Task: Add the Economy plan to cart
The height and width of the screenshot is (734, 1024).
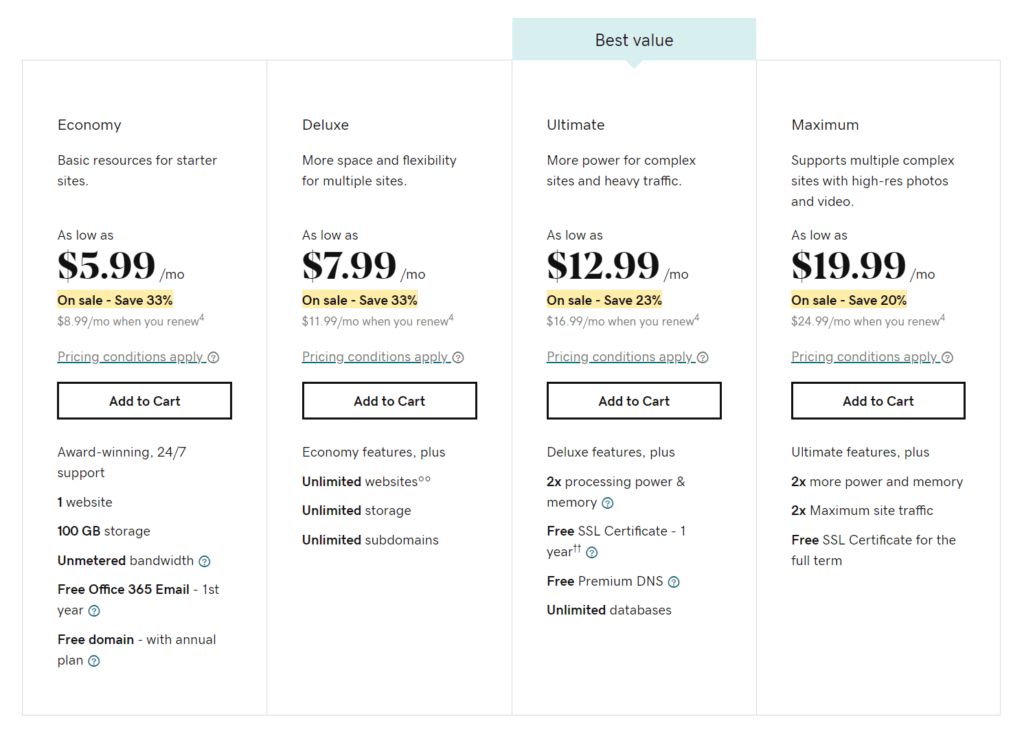Action: tap(144, 401)
